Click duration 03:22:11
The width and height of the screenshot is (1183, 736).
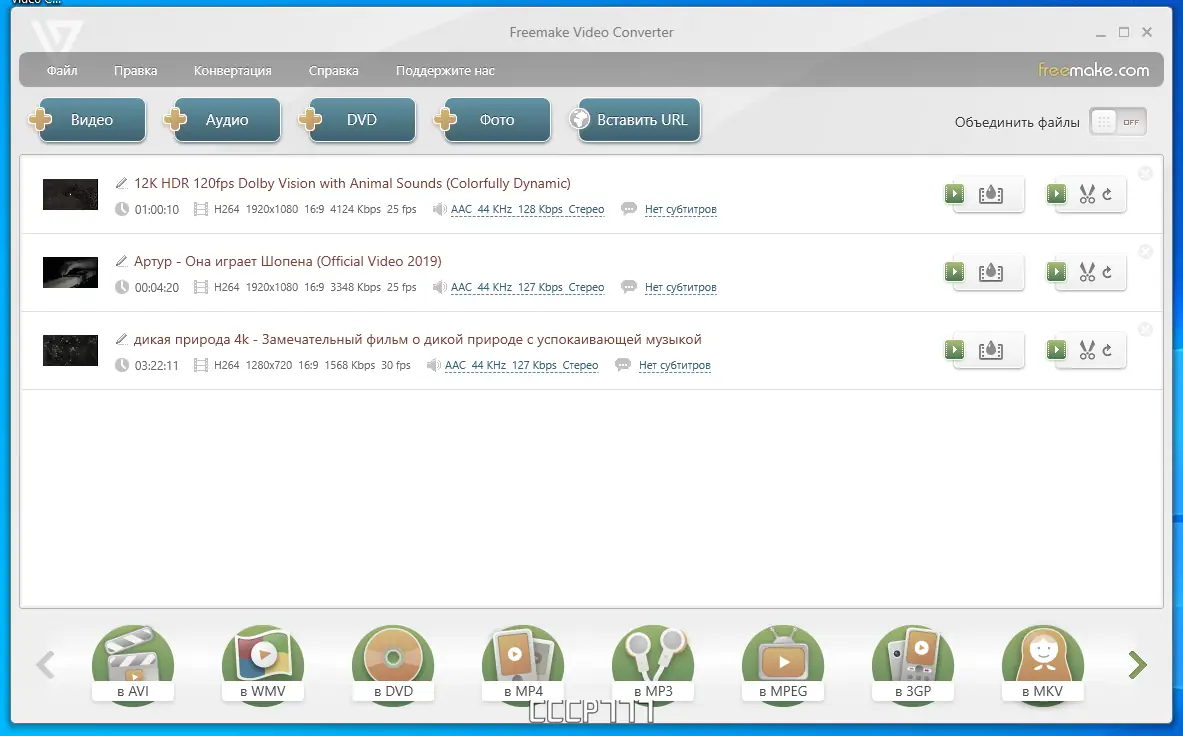[157, 366]
